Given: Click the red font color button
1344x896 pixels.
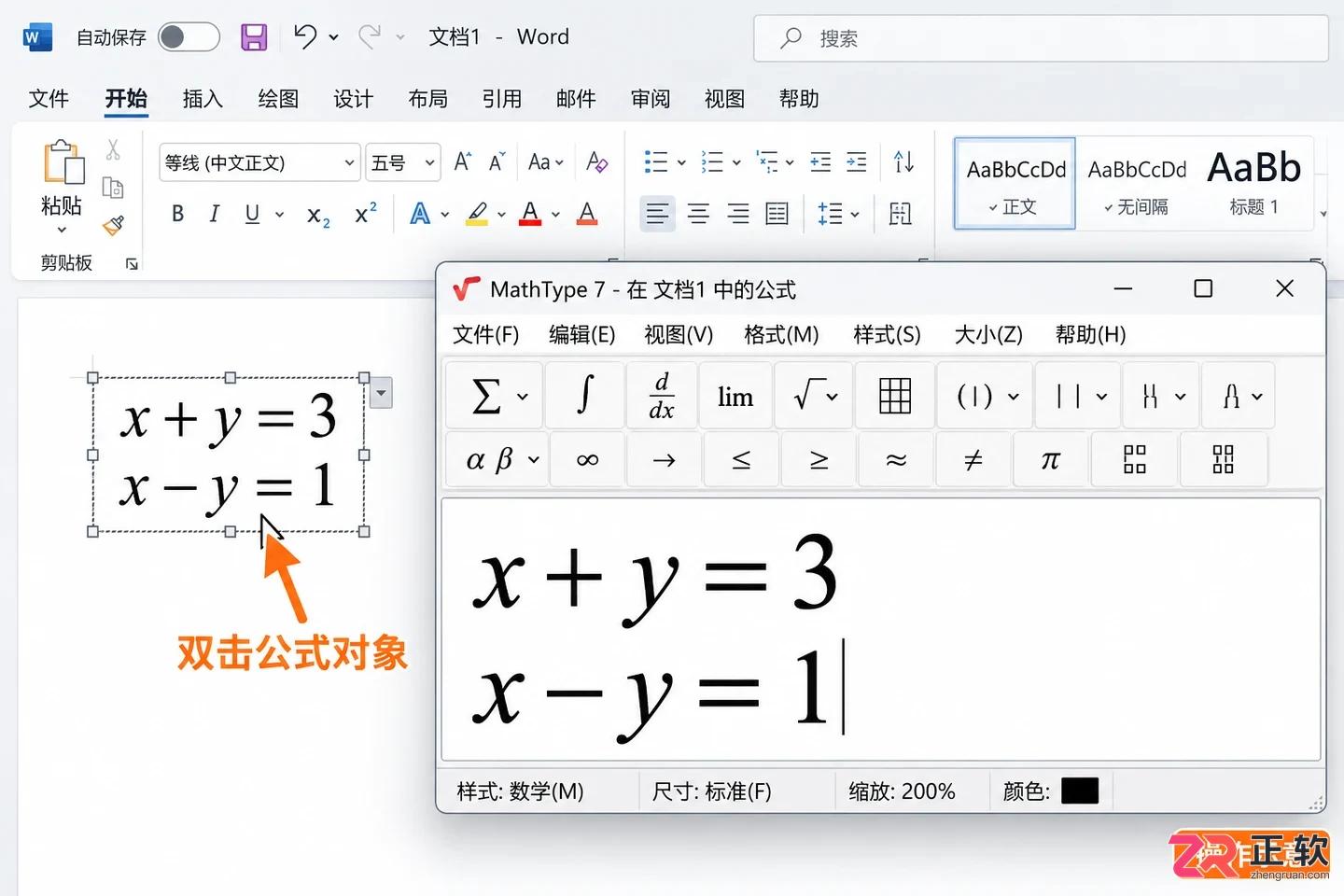Looking at the screenshot, I should click(x=530, y=215).
